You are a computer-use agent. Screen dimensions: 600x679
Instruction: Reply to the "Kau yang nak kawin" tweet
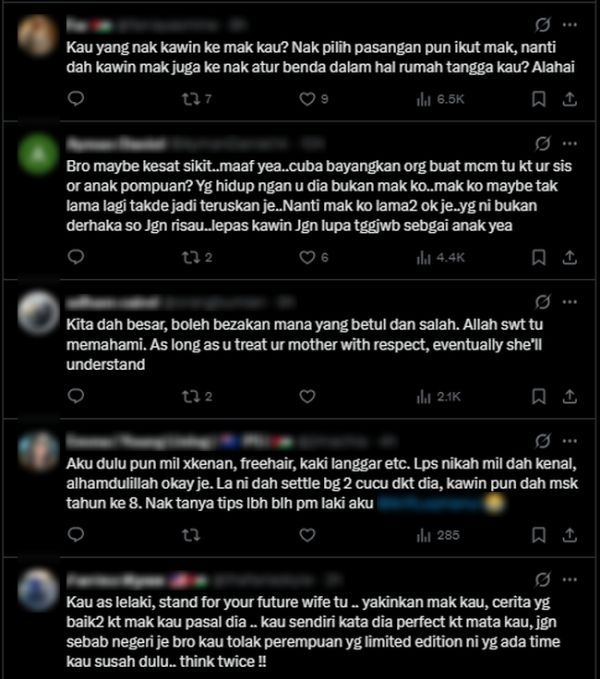click(76, 99)
